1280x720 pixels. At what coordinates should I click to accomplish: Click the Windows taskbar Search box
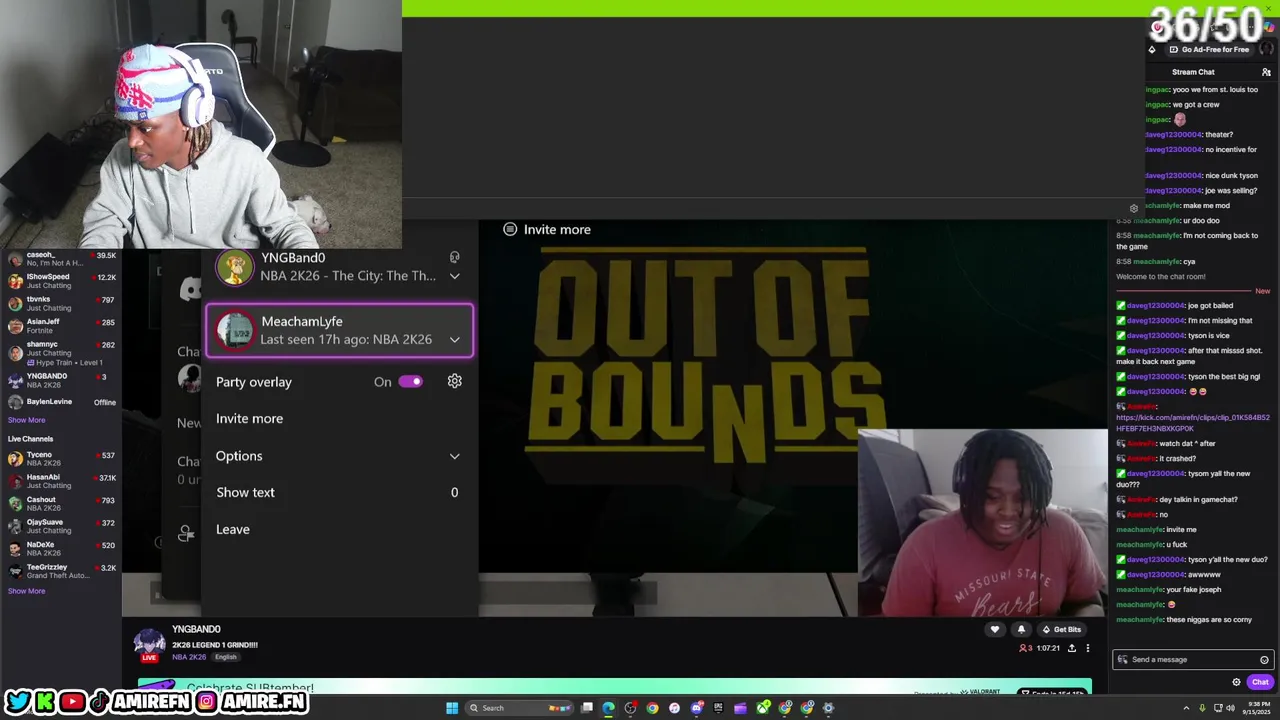coord(518,708)
